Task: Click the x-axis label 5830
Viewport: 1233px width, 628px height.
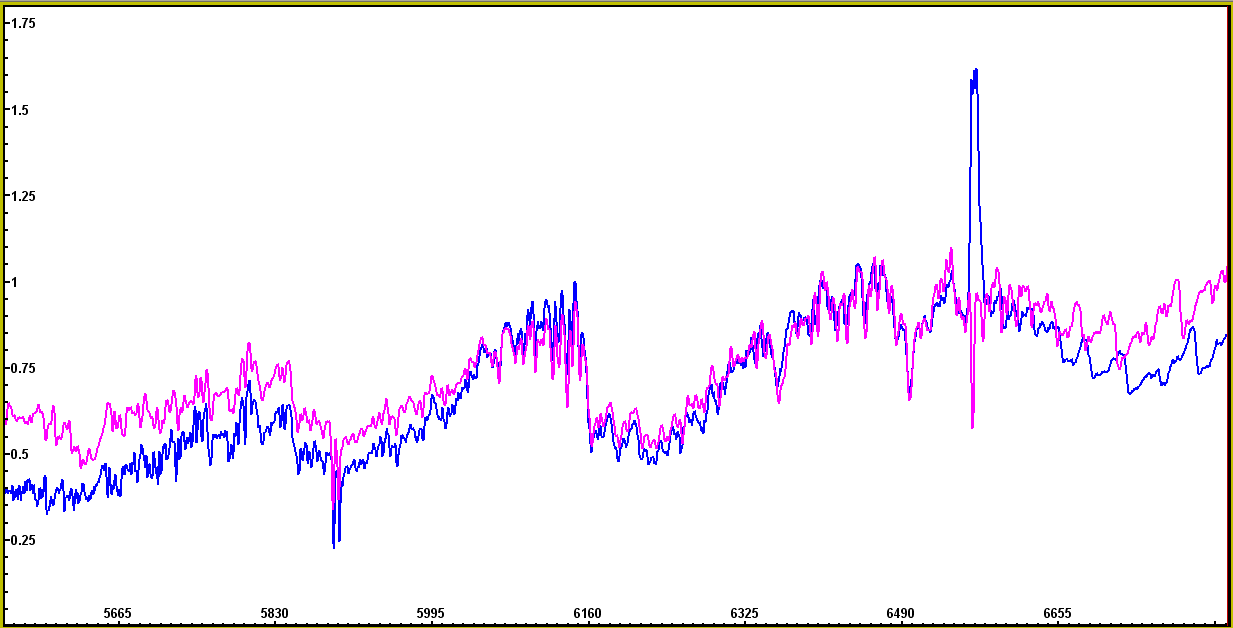Action: [274, 613]
